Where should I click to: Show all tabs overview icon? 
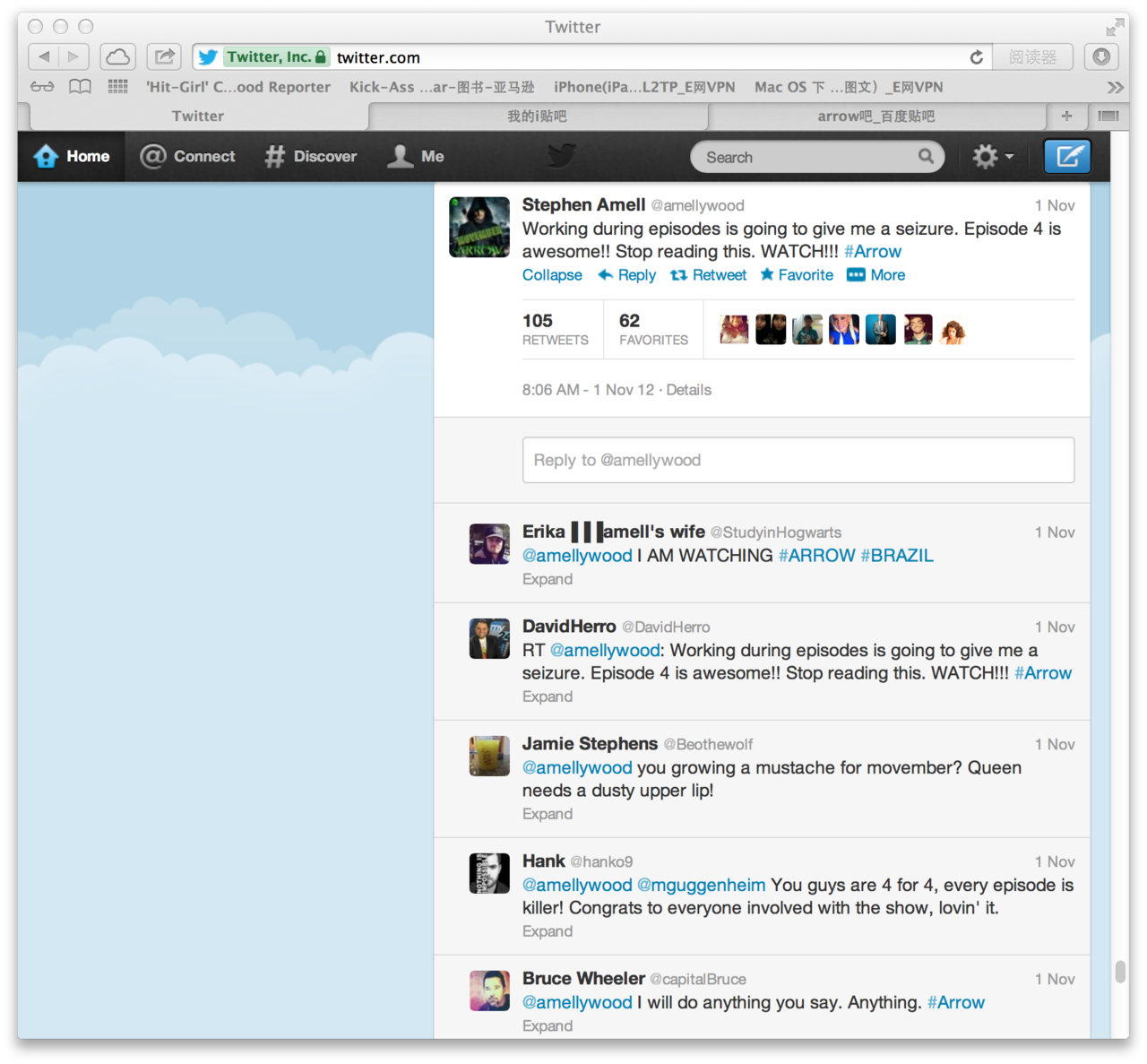tap(1108, 116)
